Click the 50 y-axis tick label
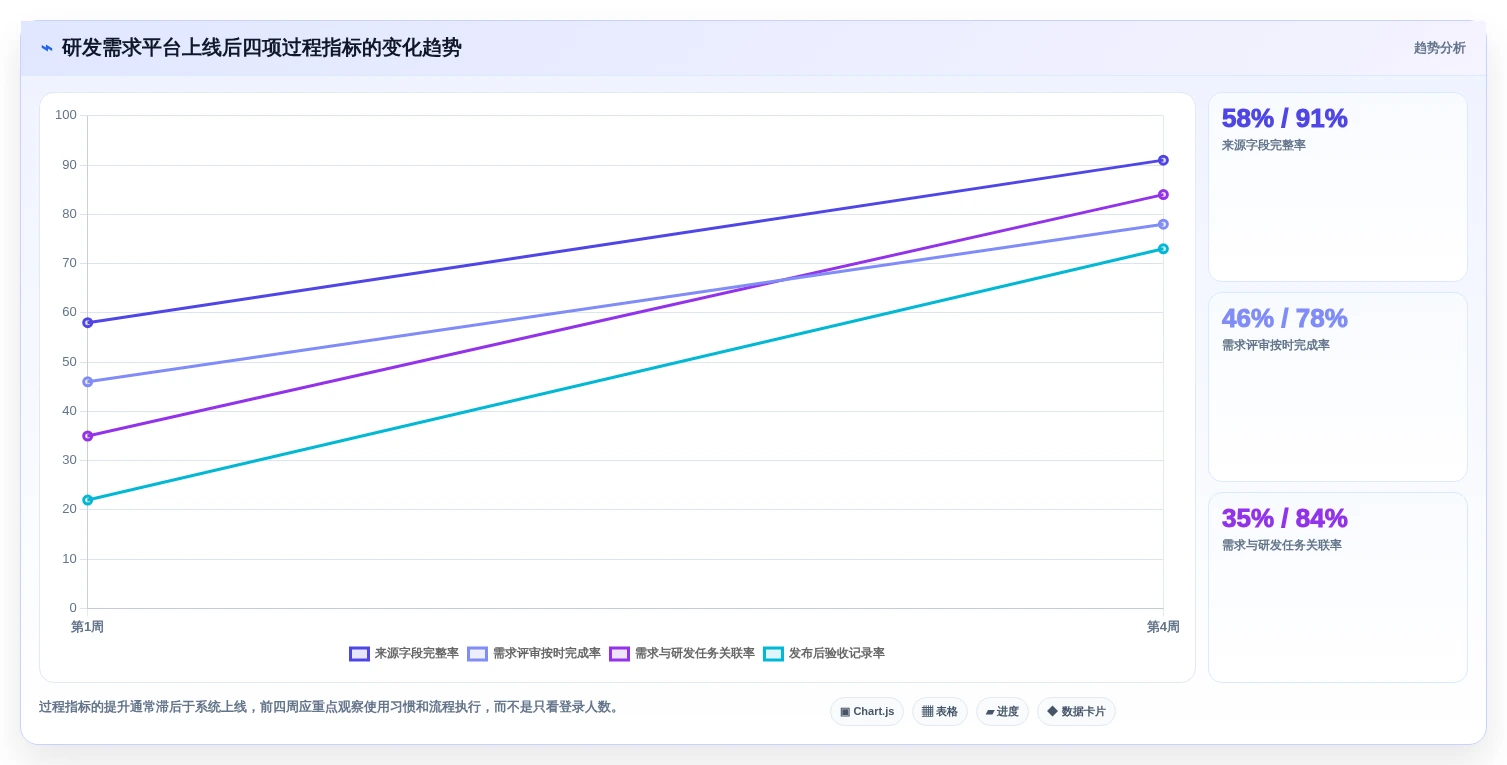Screen dimensions: 1507x765 click(x=69, y=362)
